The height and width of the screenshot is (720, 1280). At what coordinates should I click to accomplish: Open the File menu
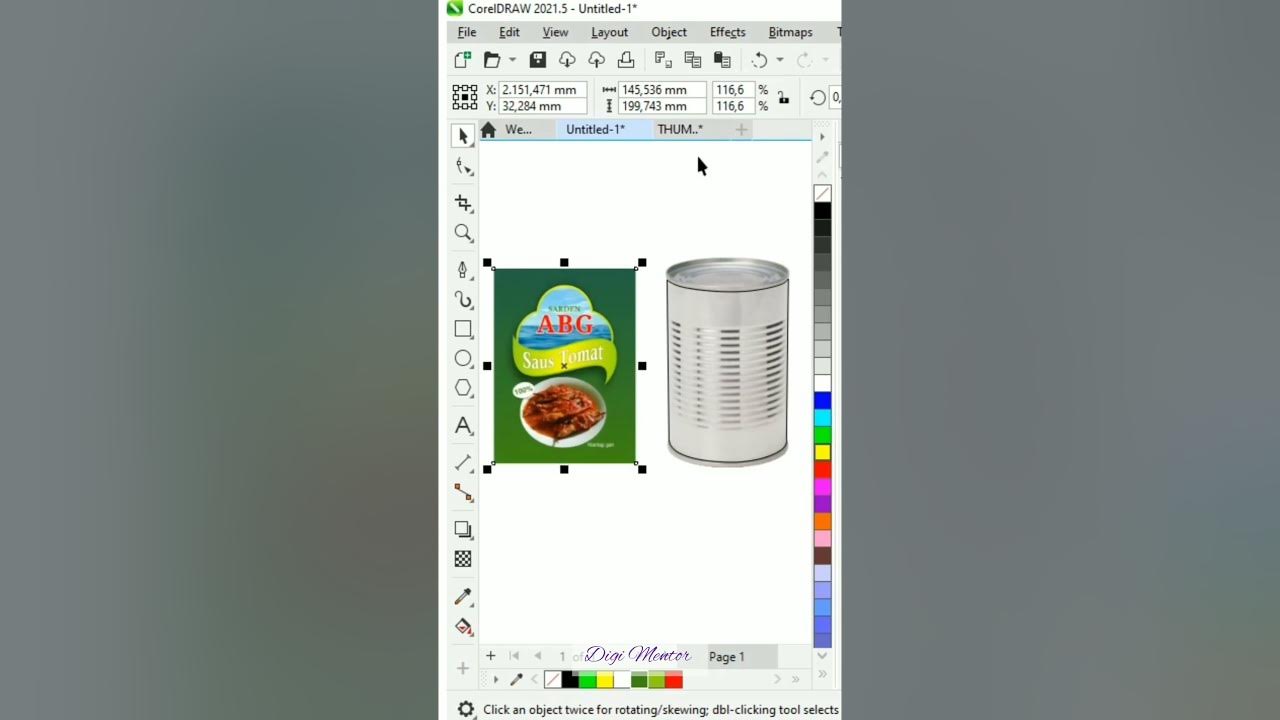(x=467, y=32)
